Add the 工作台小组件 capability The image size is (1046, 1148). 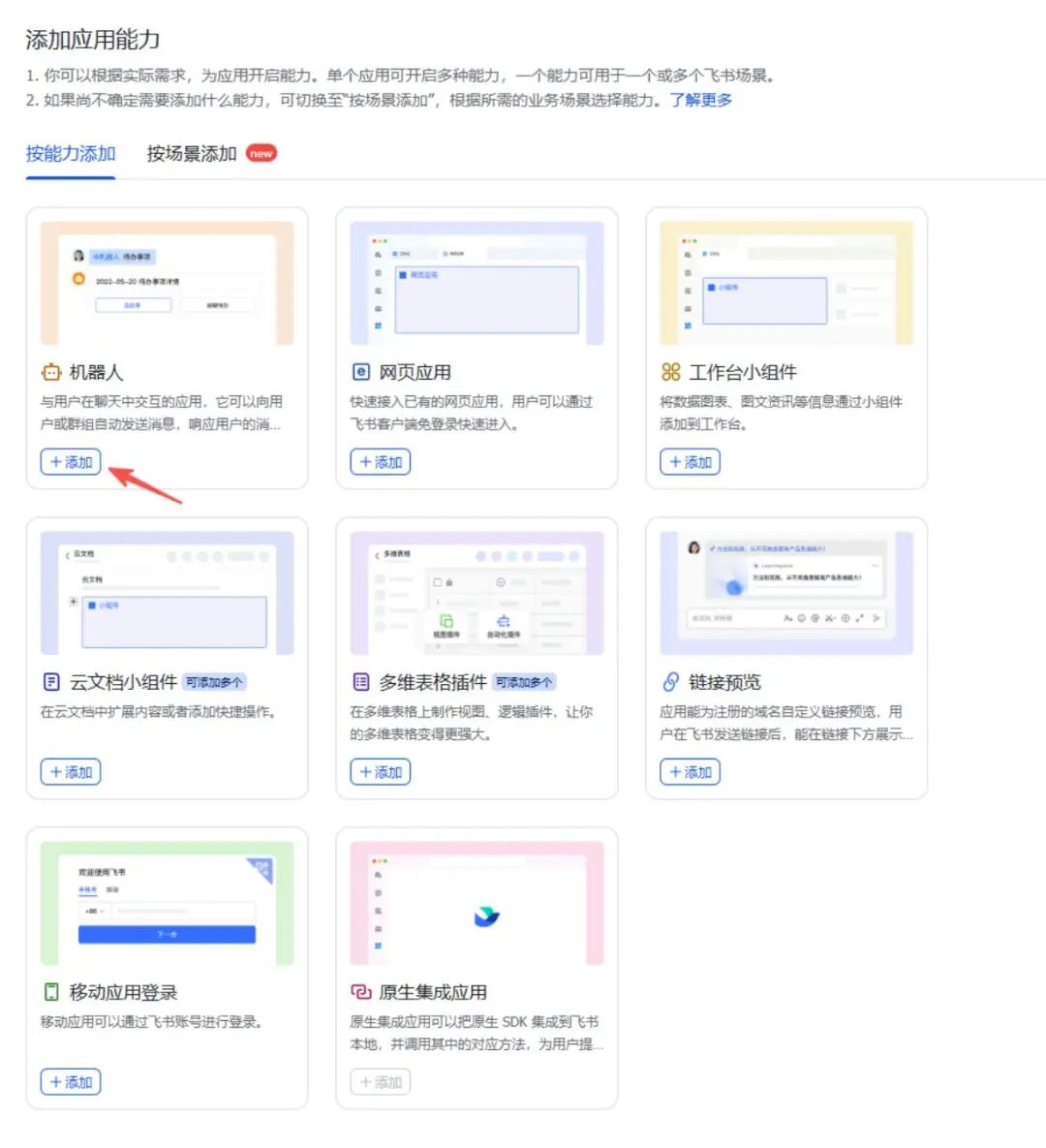(x=690, y=462)
